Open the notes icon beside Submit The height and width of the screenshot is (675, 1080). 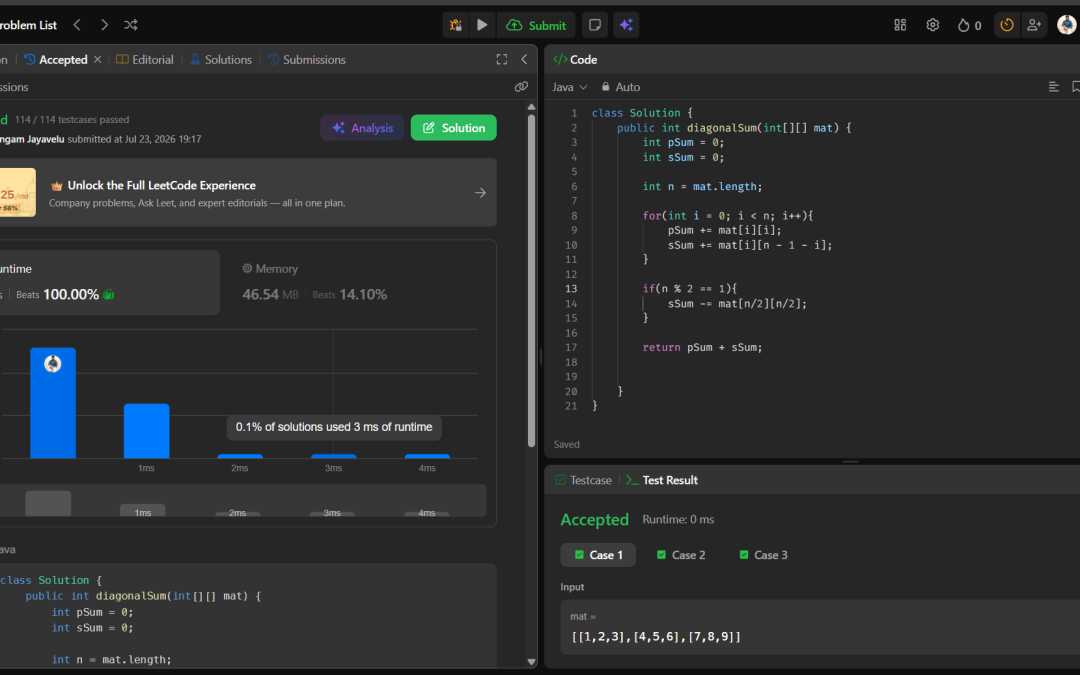click(x=594, y=25)
